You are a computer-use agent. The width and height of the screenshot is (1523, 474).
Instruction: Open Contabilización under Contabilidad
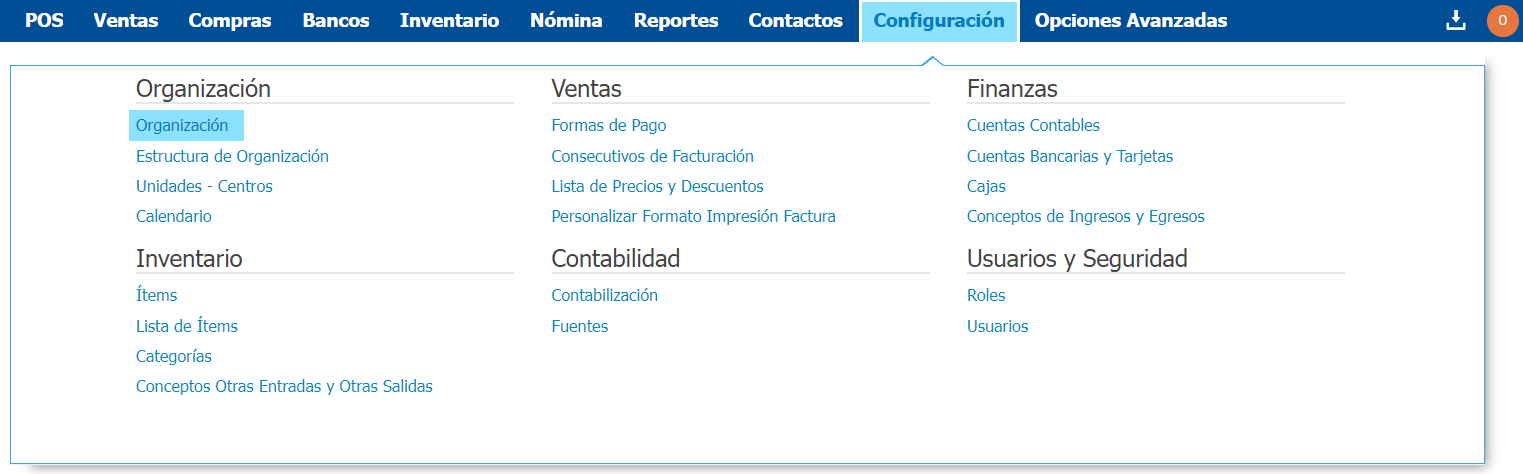(x=604, y=296)
